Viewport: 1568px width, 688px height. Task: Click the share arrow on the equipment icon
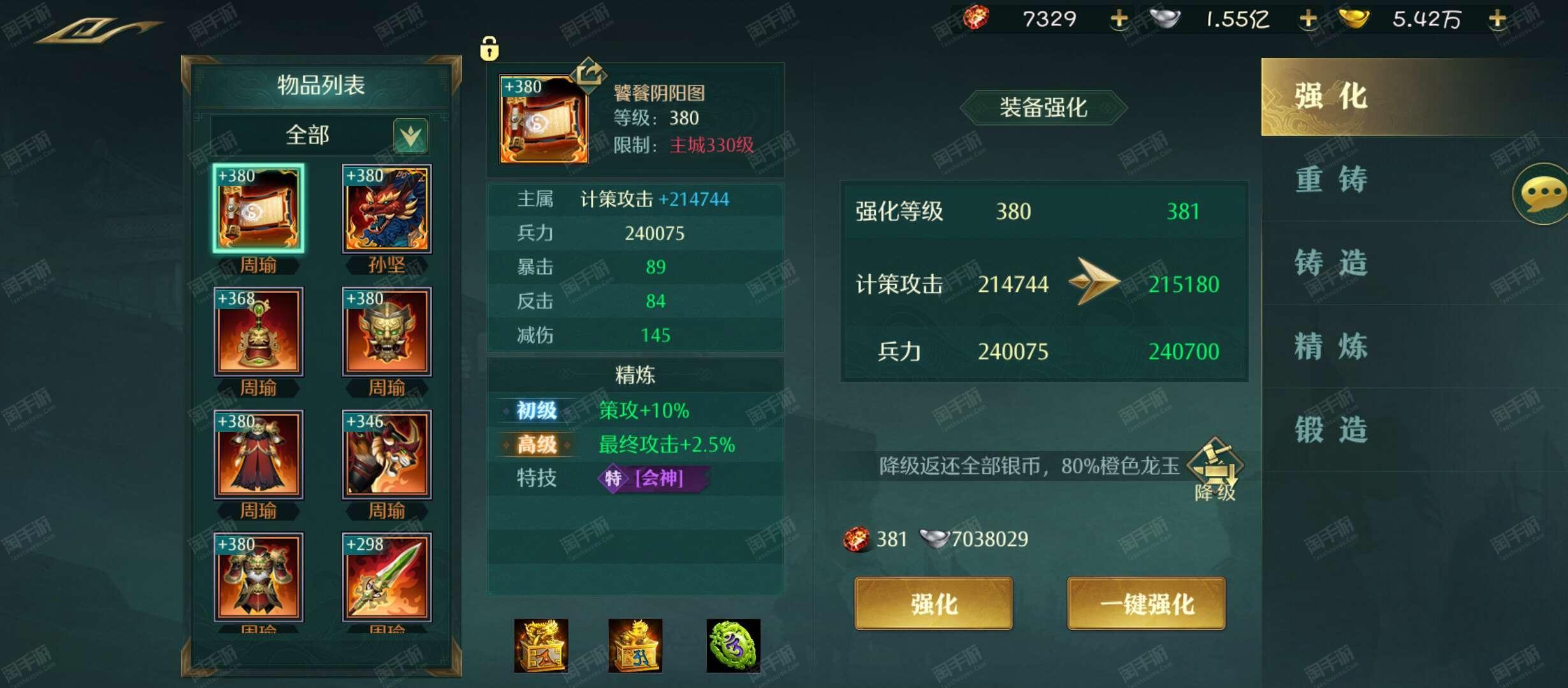pos(588,73)
